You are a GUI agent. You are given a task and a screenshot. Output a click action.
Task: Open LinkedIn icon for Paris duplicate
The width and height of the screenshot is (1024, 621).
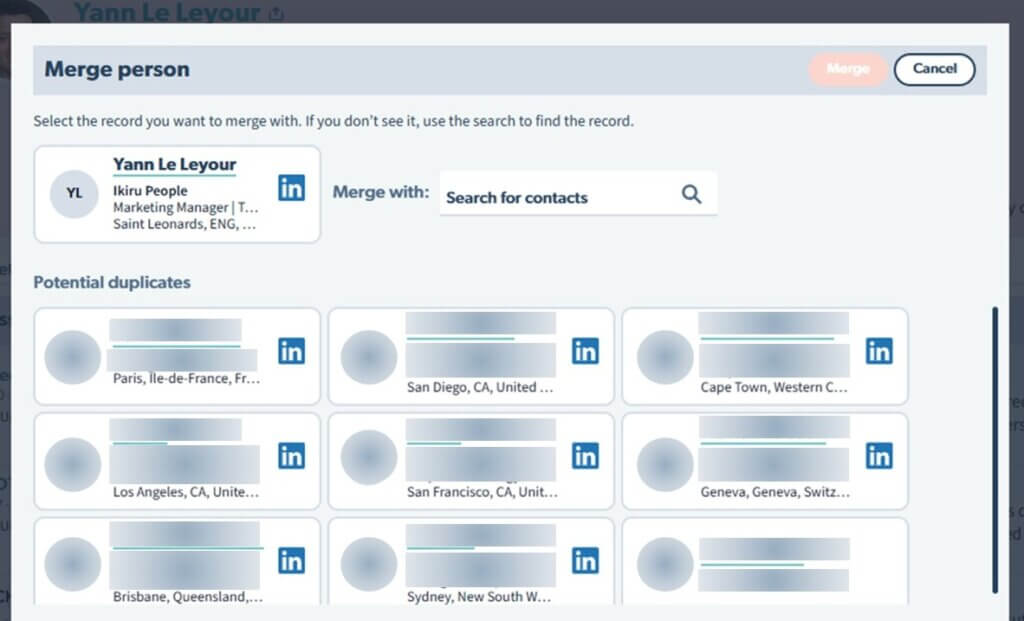pos(291,351)
